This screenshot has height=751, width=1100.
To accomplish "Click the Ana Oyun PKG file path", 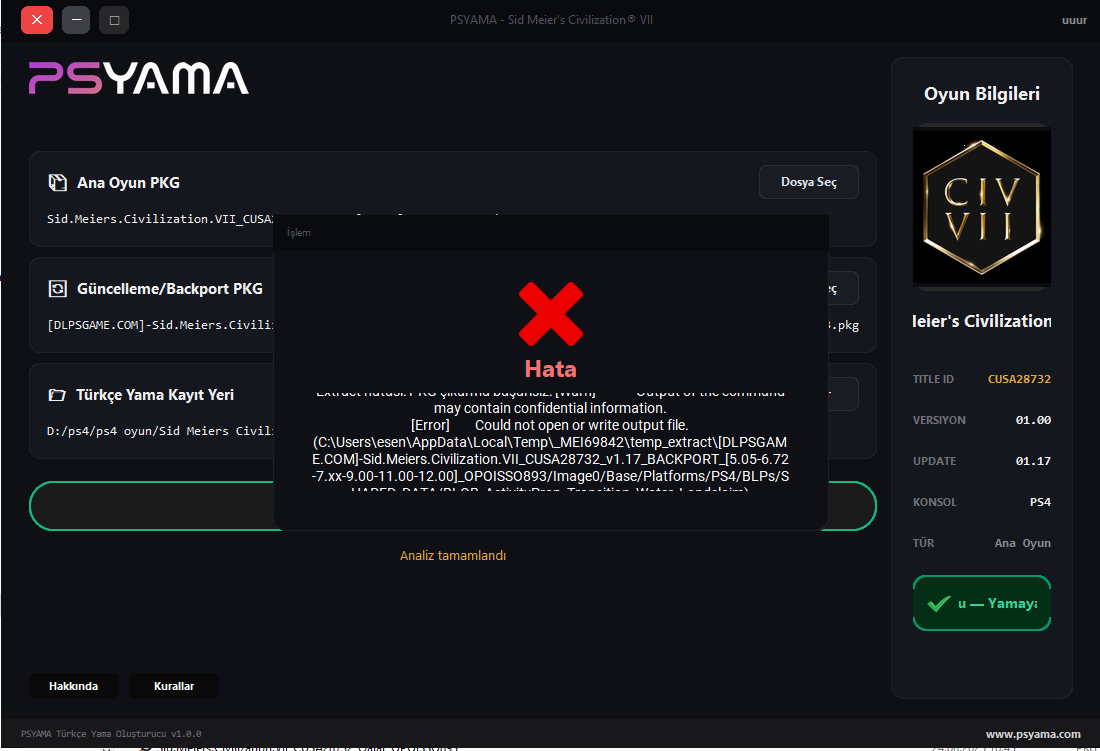I will point(160,219).
